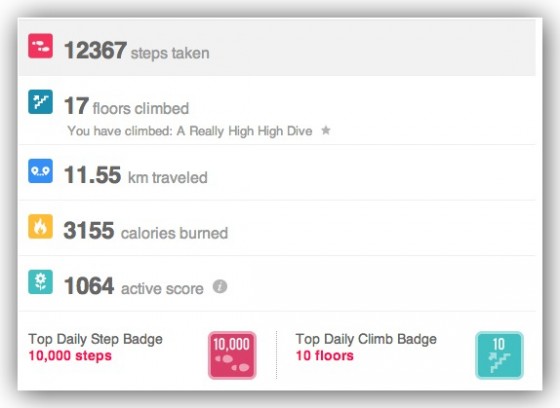Click the '10 floors' pink link
560x408 pixels.
[x=325, y=356]
